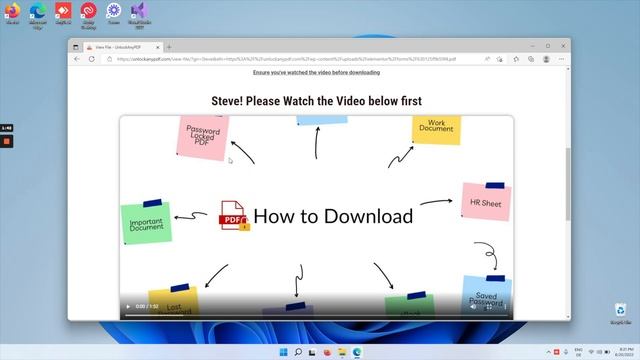Image resolution: width=640 pixels, height=360 pixels.
Task: Click the 'Ensure you've watched the video' link
Action: coord(316,72)
